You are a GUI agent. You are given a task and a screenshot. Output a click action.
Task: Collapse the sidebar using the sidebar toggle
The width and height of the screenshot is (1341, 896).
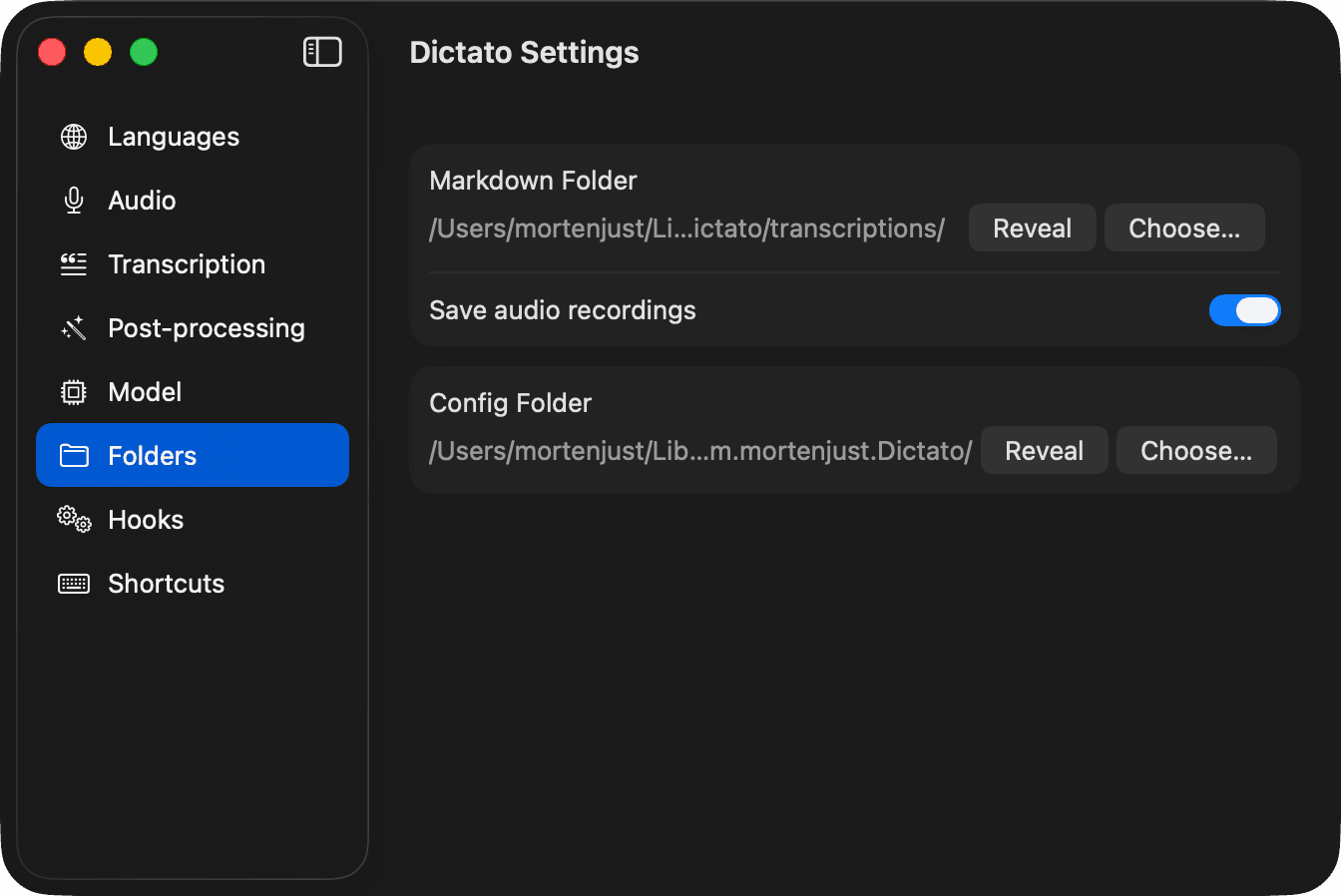click(x=322, y=51)
